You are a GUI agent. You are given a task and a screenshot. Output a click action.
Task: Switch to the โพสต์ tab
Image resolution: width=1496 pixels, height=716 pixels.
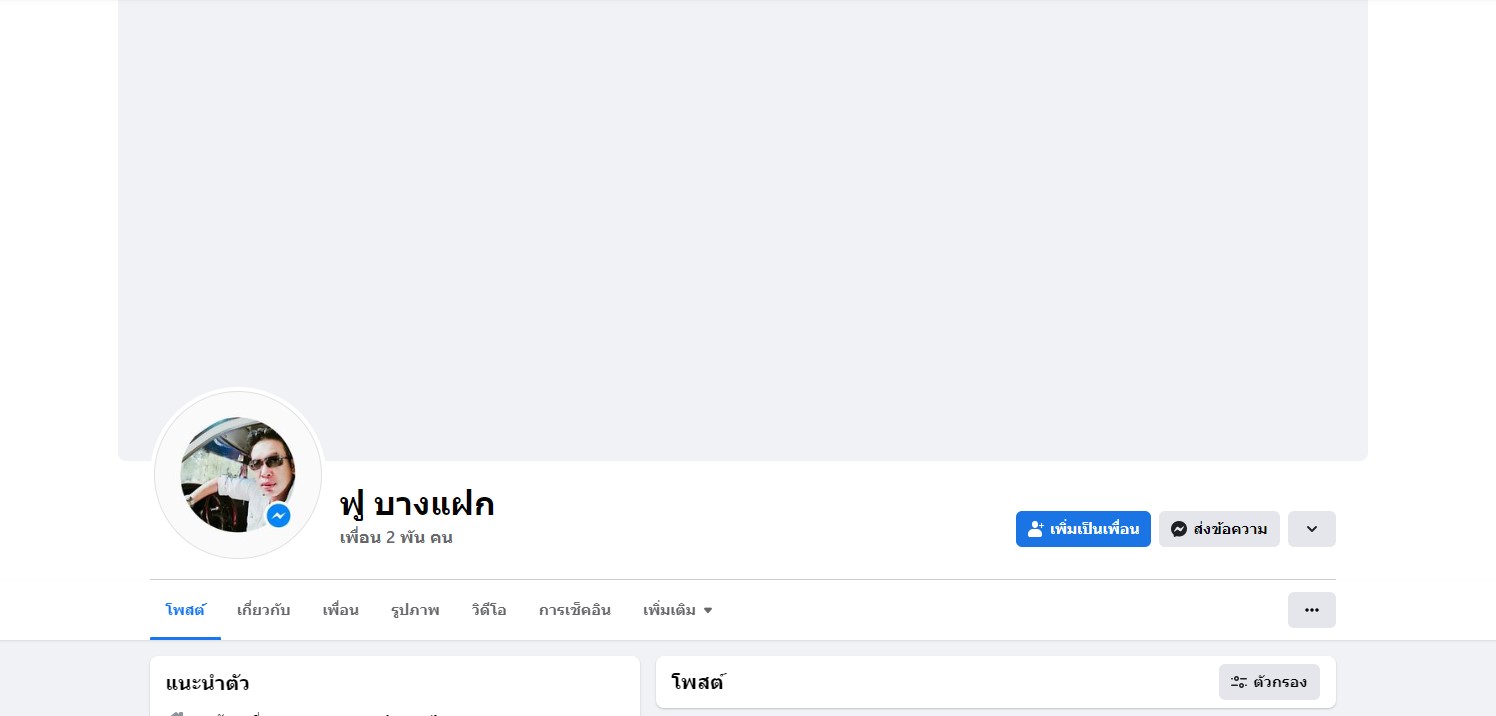coord(185,610)
